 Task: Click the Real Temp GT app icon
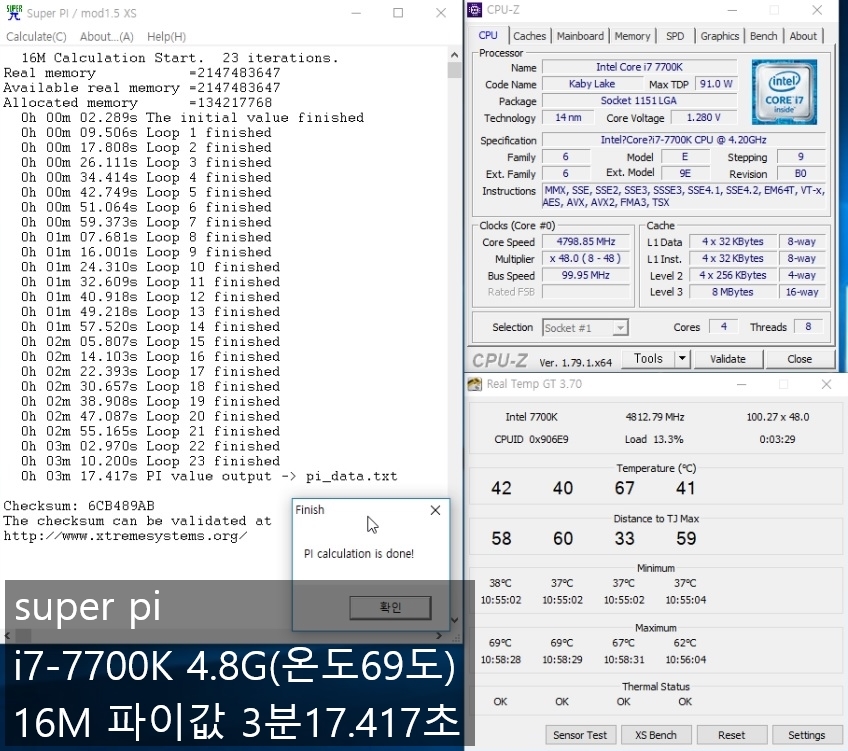tap(474, 384)
